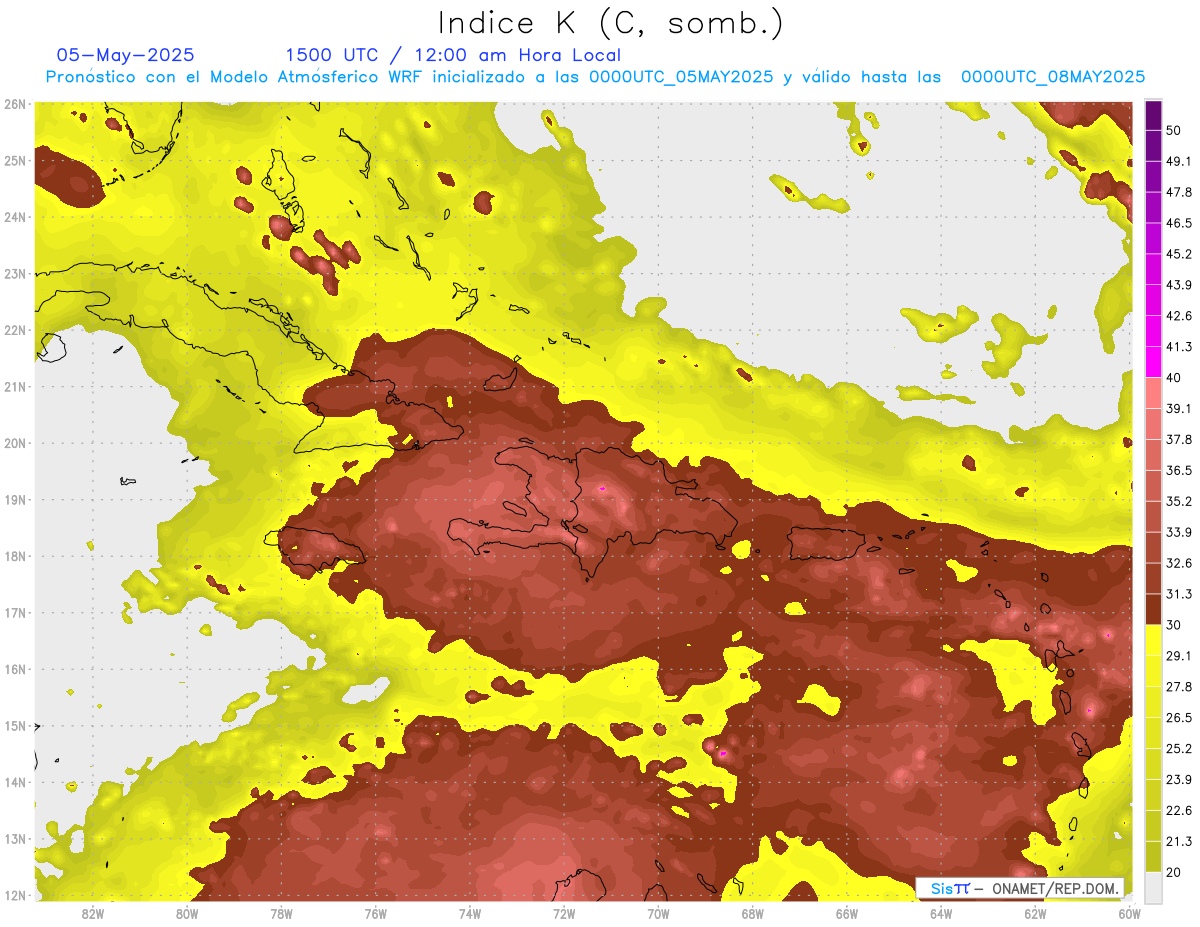Screen dimensions: 1200x927
Task: Click the "70W" longitude label
Action: click(658, 913)
